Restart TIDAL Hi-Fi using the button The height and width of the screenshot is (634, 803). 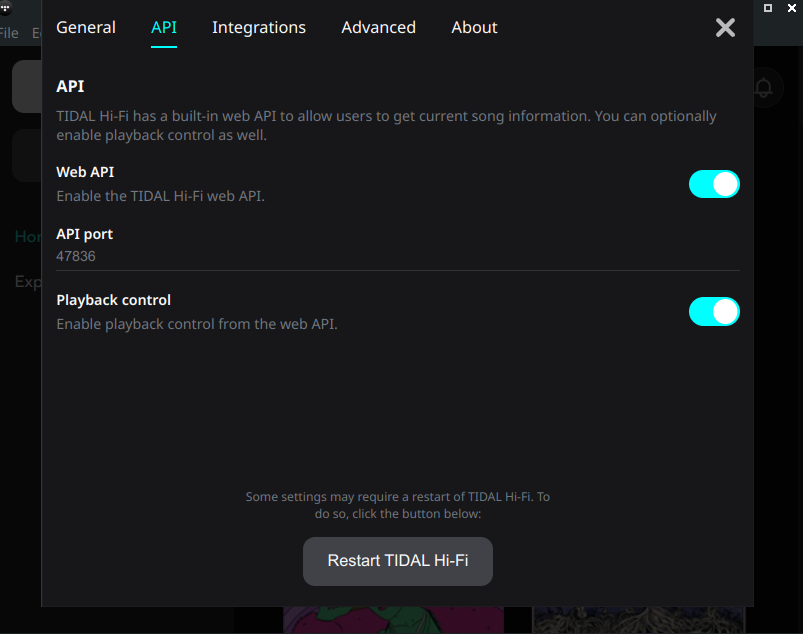pyautogui.click(x=398, y=561)
